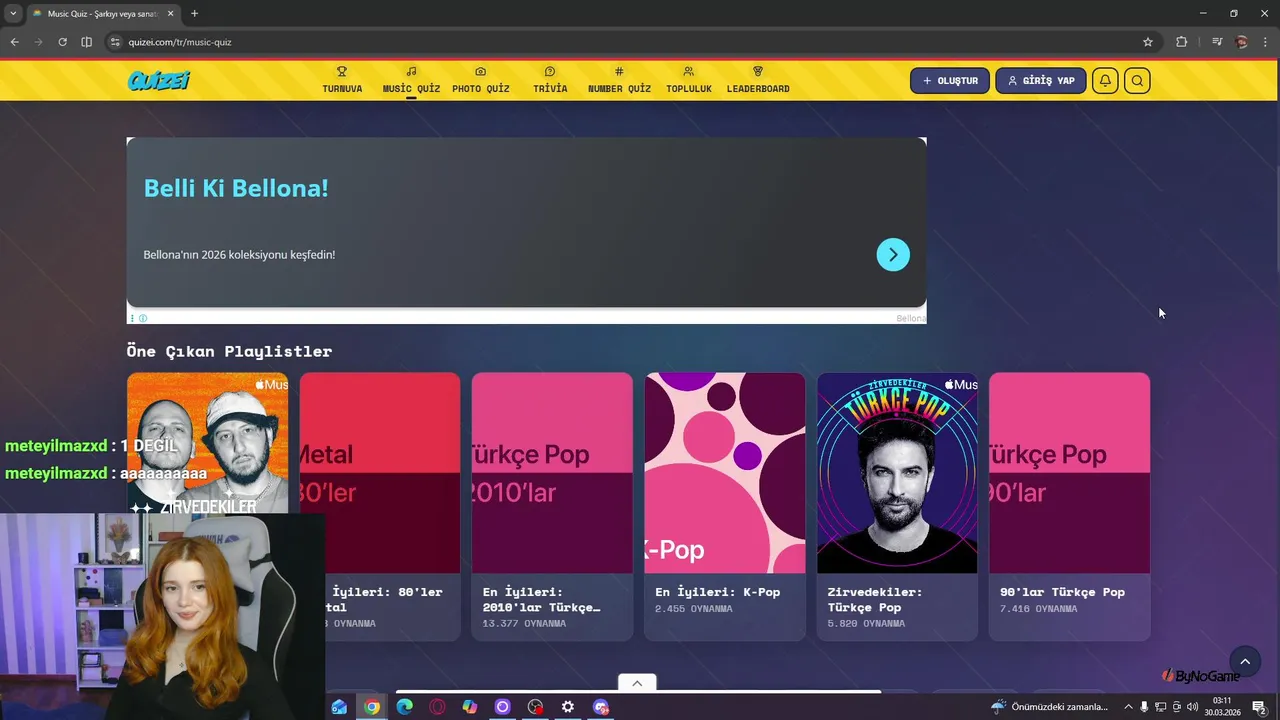Open the volume speaker tray icon

[1192, 707]
